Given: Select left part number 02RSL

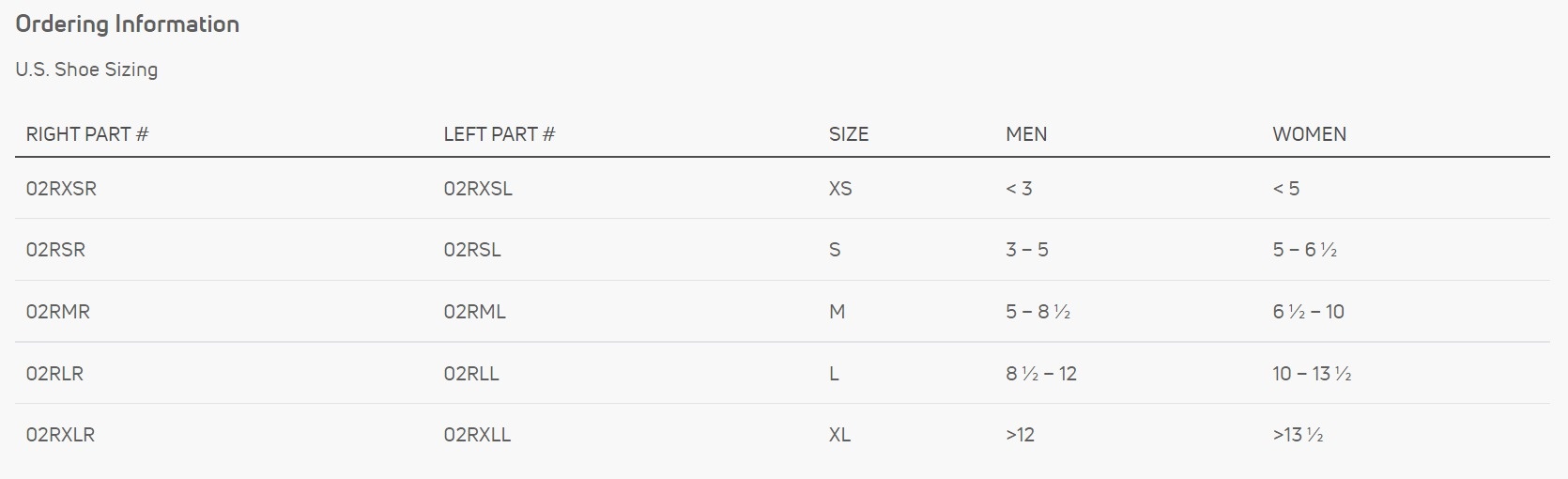Looking at the screenshot, I should coord(472,250).
